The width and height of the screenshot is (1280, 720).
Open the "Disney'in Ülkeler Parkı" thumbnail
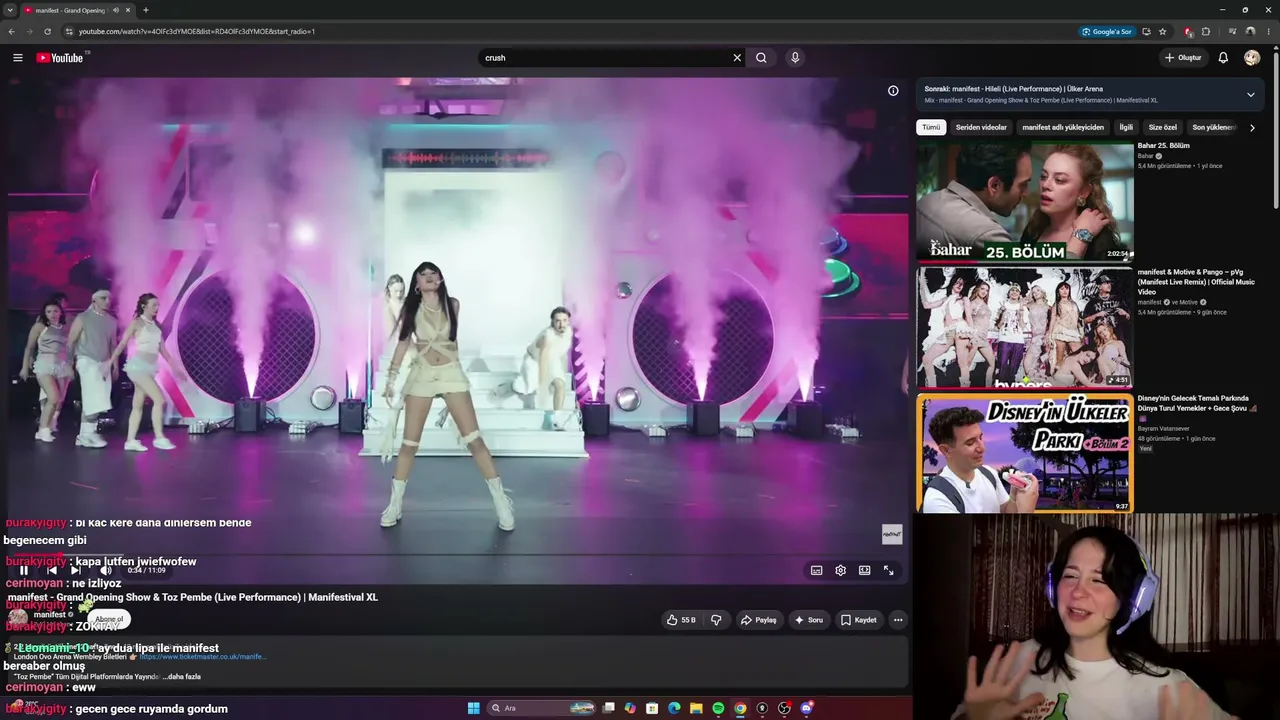[x=1025, y=453]
